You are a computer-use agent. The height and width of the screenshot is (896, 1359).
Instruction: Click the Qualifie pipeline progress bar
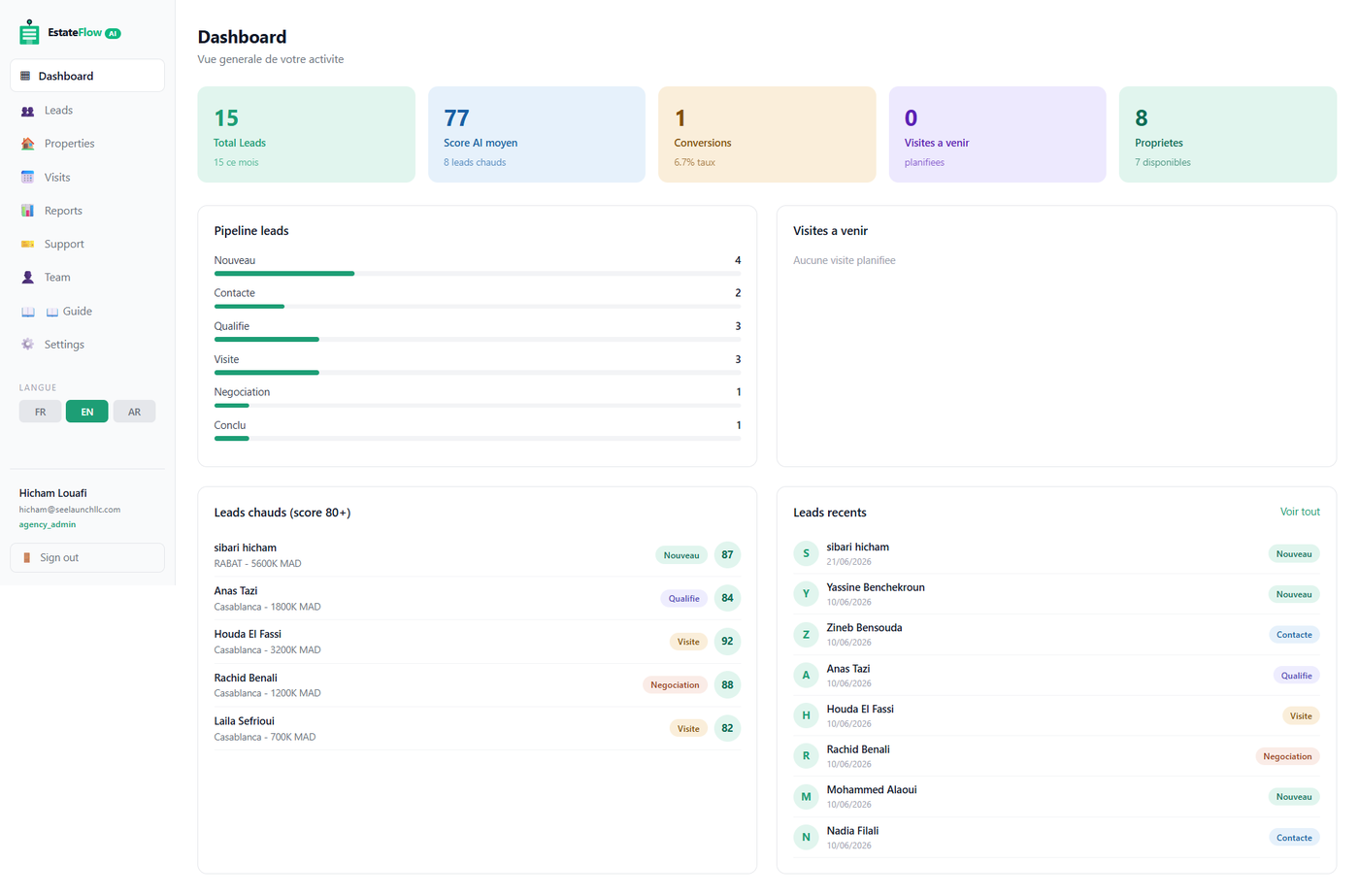(478, 340)
